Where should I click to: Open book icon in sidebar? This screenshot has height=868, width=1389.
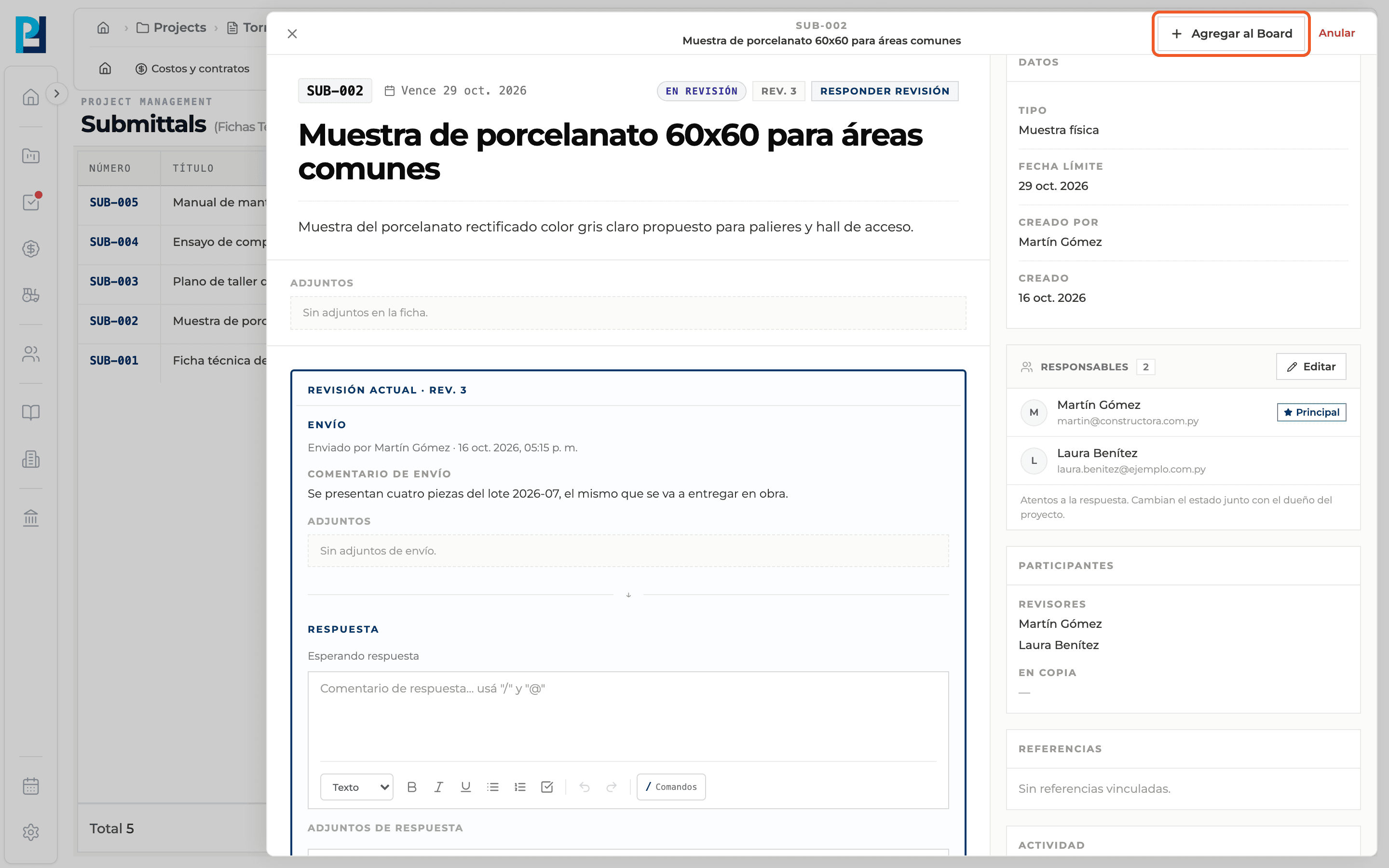(x=30, y=412)
